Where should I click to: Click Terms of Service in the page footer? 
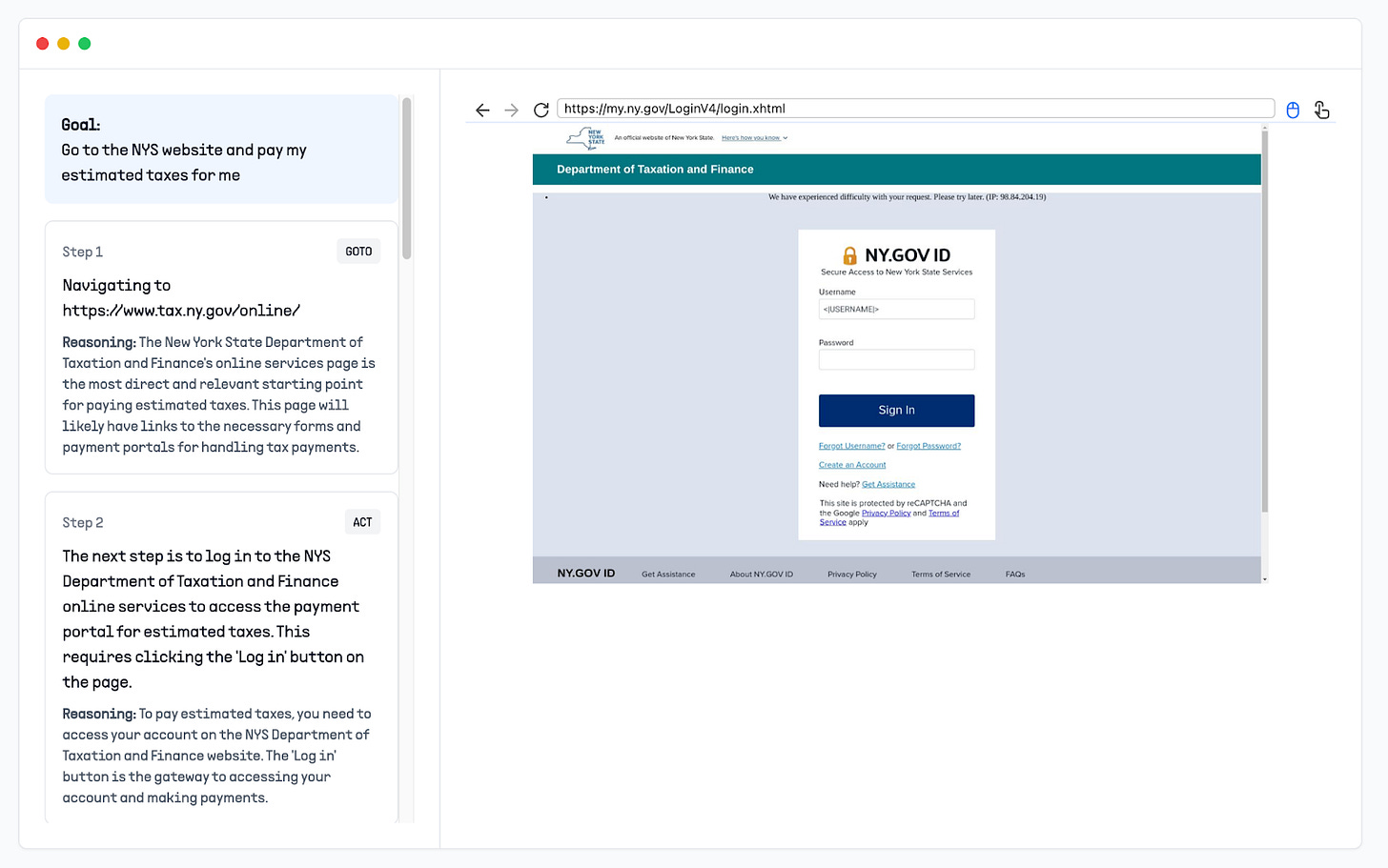(941, 574)
